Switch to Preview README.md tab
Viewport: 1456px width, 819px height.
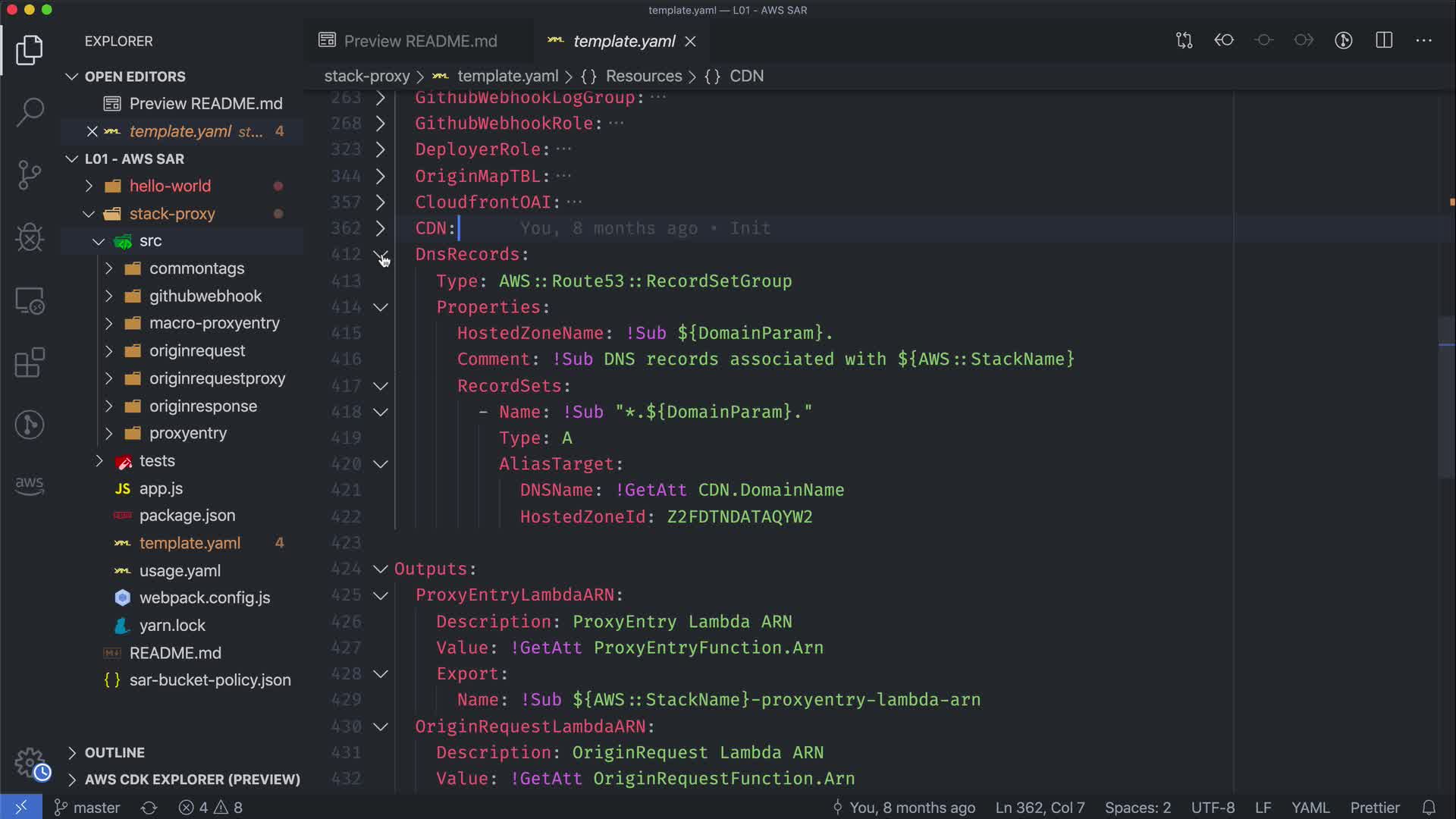pos(419,41)
